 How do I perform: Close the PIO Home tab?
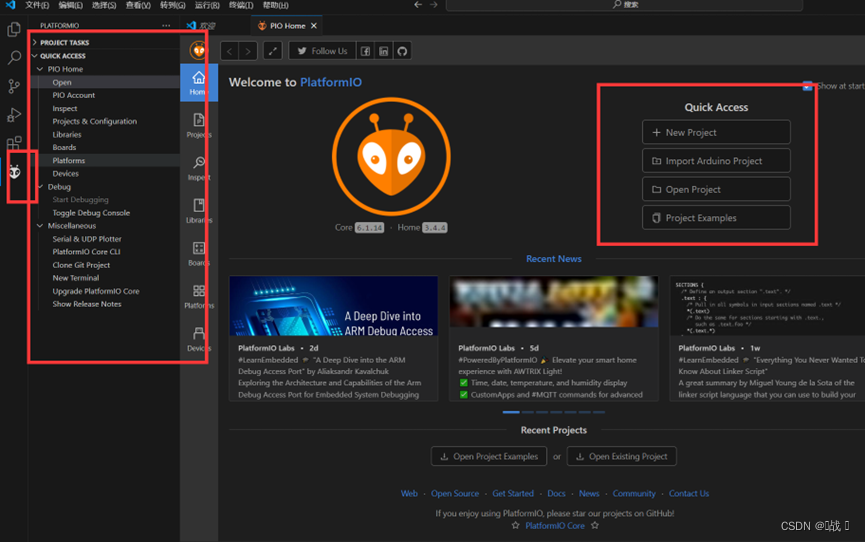point(314,25)
